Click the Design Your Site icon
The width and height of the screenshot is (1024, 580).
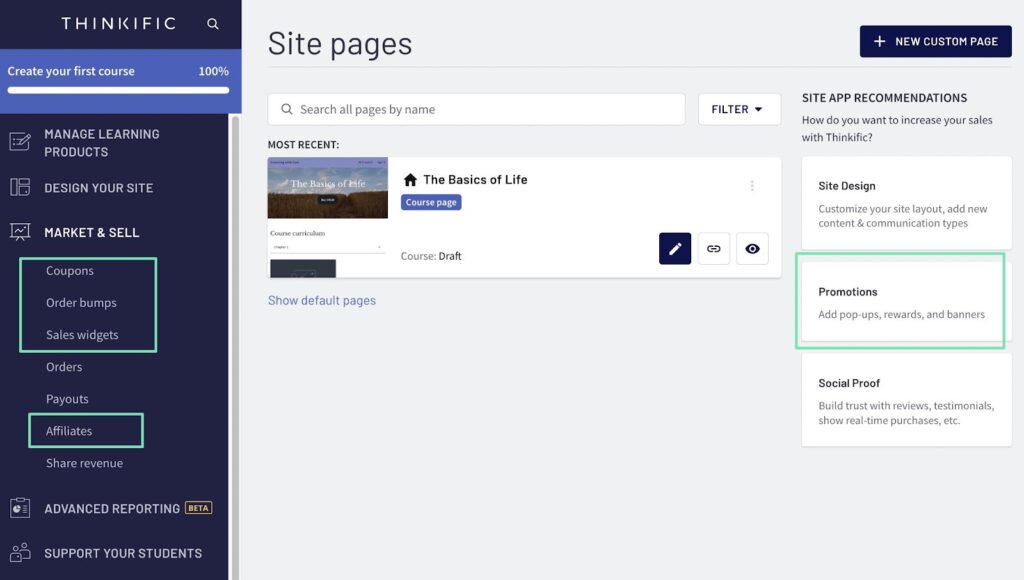click(x=20, y=188)
